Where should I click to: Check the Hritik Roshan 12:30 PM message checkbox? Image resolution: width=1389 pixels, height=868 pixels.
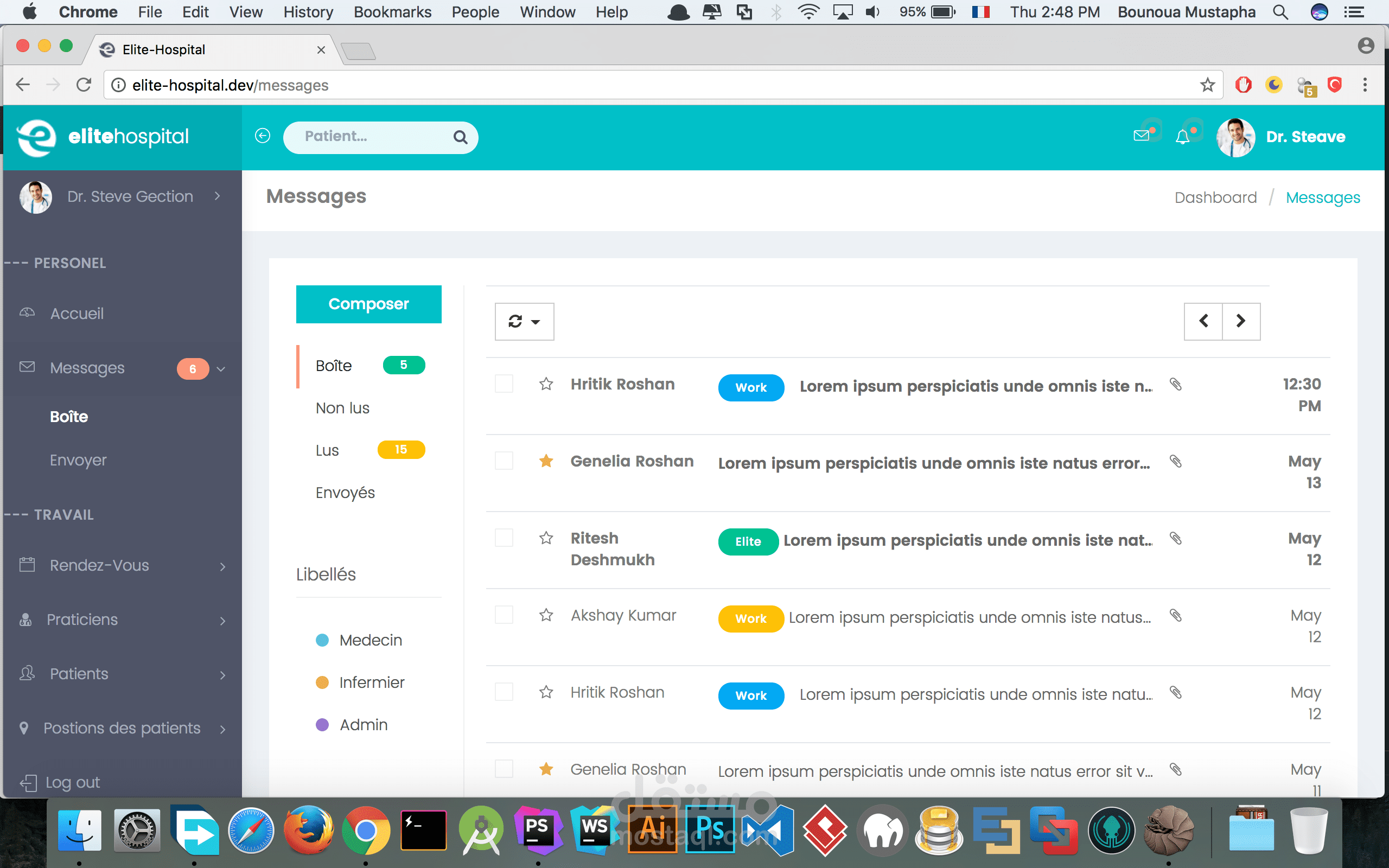[504, 384]
